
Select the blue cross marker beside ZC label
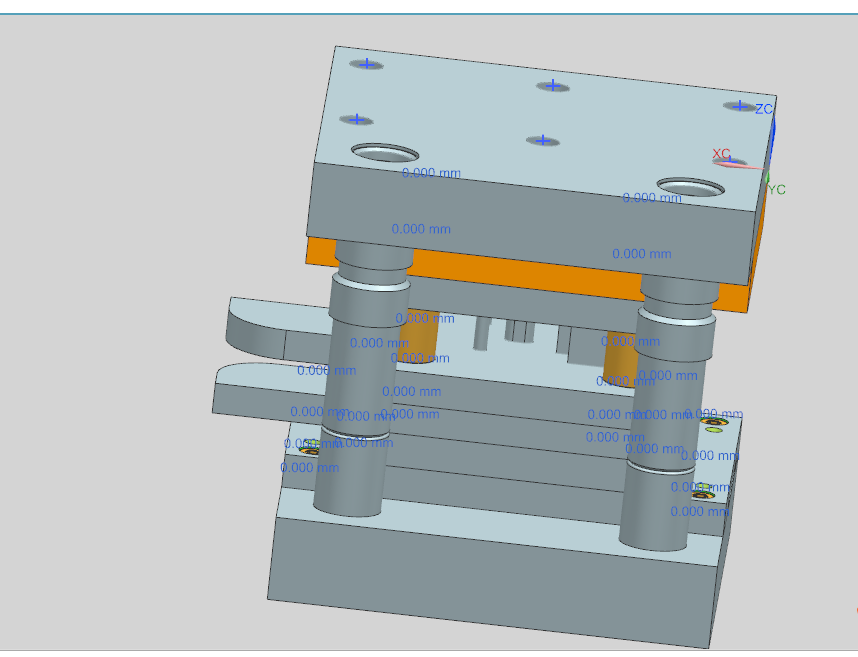740,106
